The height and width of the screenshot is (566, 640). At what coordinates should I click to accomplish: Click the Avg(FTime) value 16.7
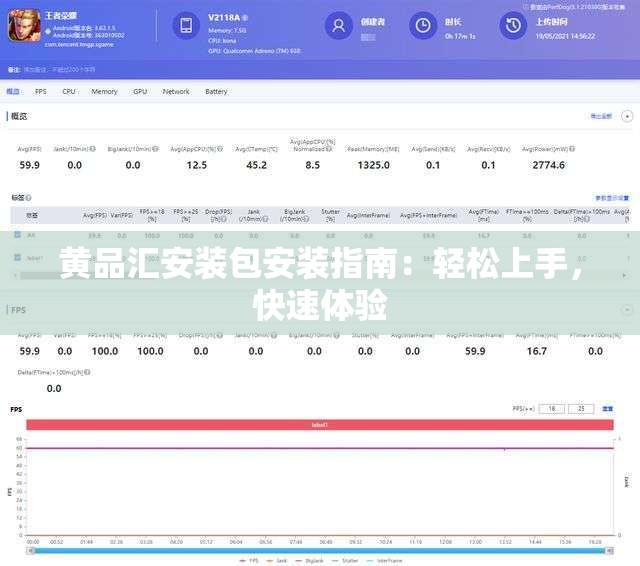coord(537,351)
